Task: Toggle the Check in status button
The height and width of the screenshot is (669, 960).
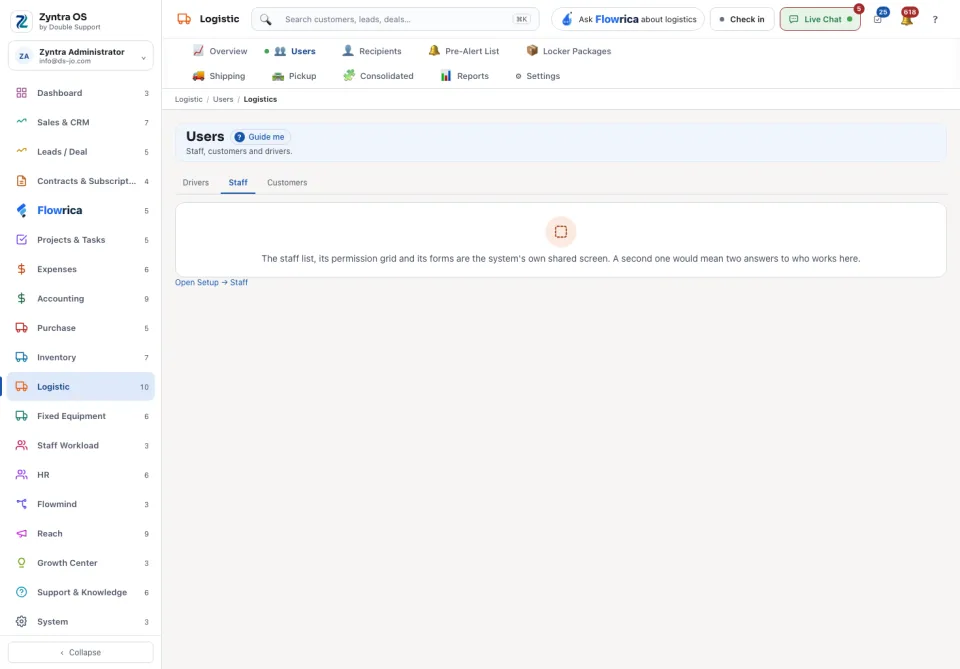Action: (741, 20)
